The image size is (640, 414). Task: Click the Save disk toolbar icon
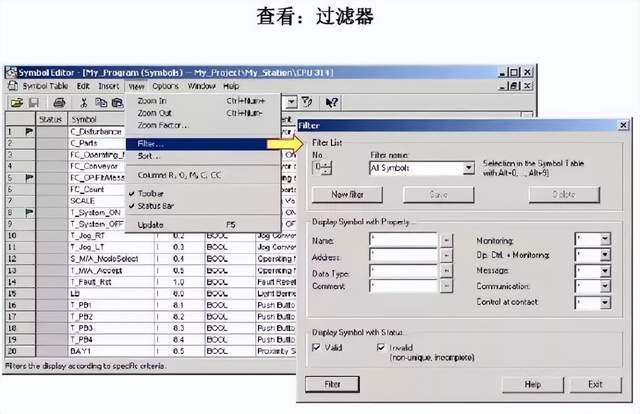(x=33, y=102)
